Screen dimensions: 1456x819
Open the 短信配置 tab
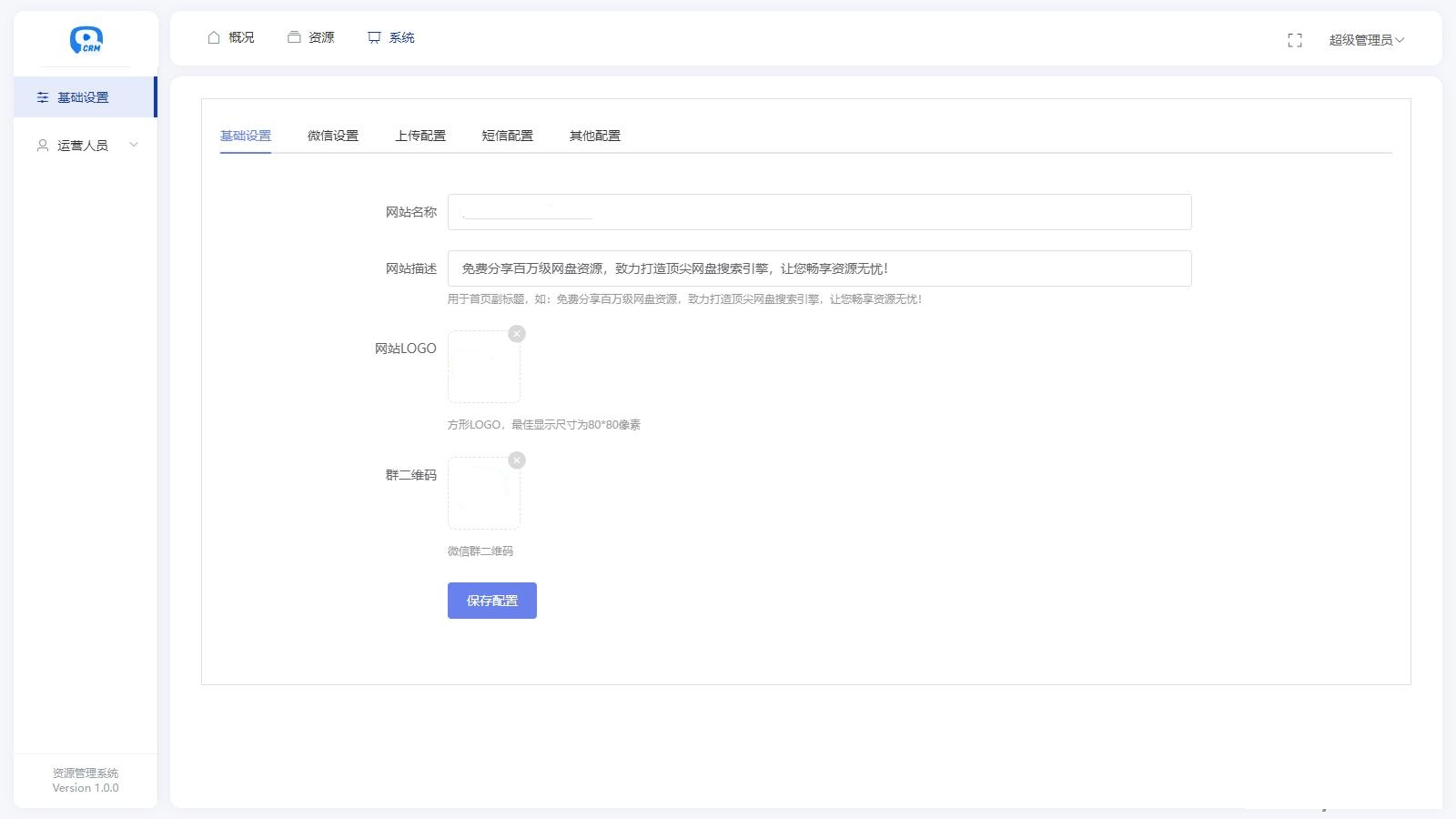coord(508,136)
